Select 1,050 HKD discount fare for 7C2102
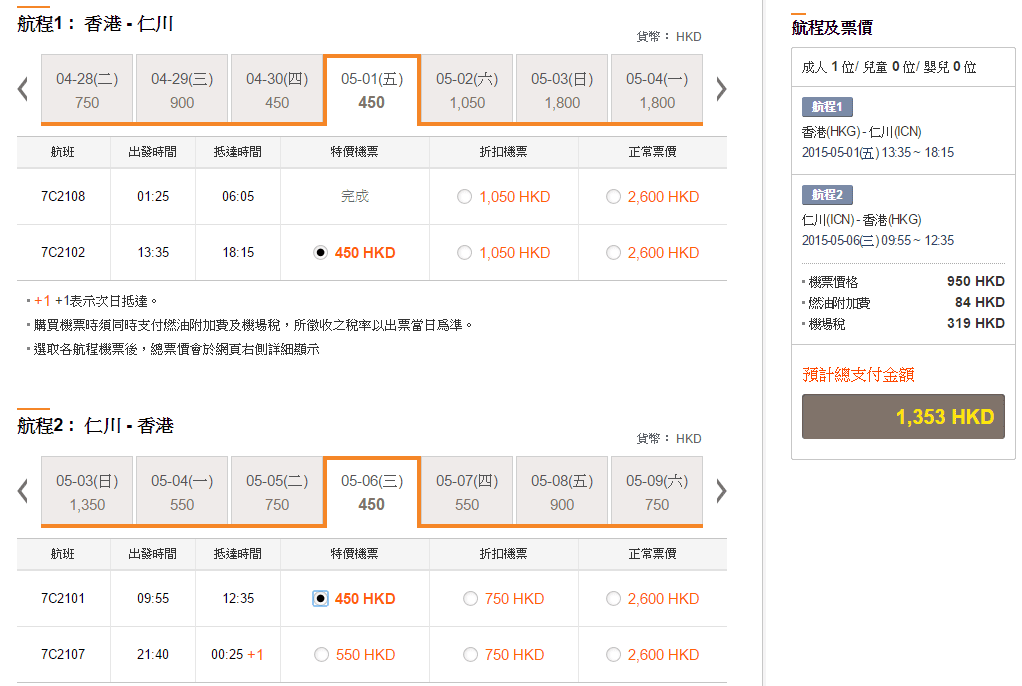Screen dimensions: 1022x686 (x=464, y=253)
